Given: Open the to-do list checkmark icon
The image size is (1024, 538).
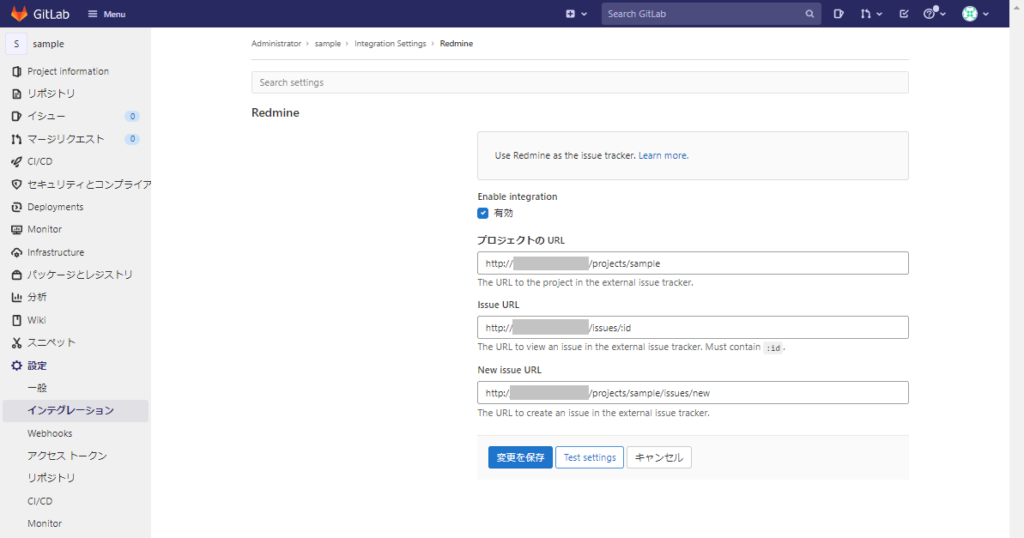Looking at the screenshot, I should [x=904, y=14].
